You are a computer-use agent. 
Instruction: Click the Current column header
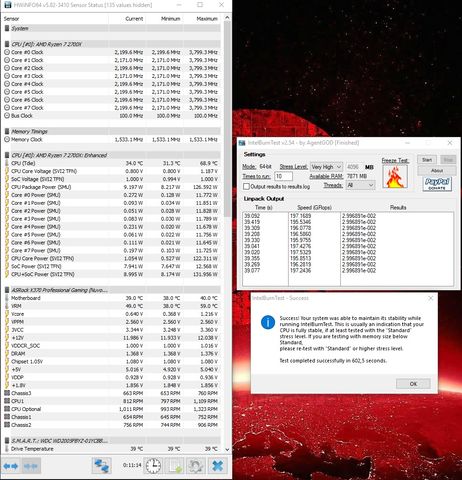tap(134, 19)
